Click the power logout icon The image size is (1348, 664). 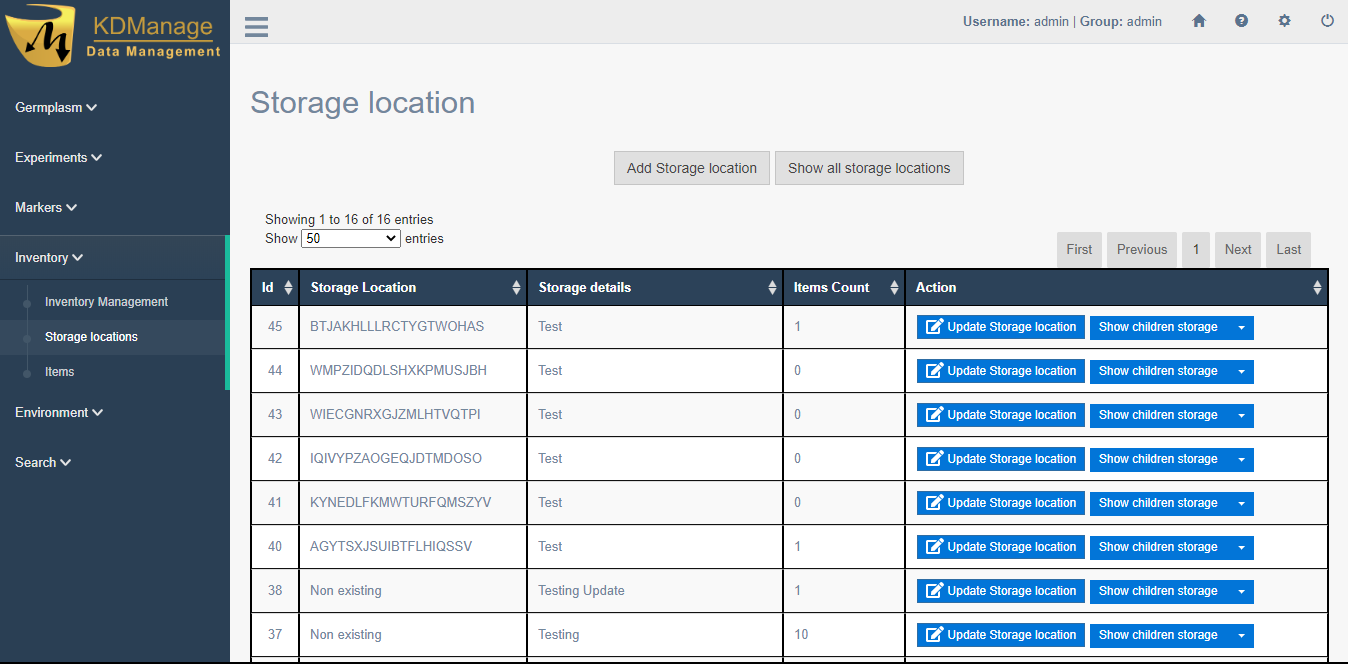tap(1327, 21)
